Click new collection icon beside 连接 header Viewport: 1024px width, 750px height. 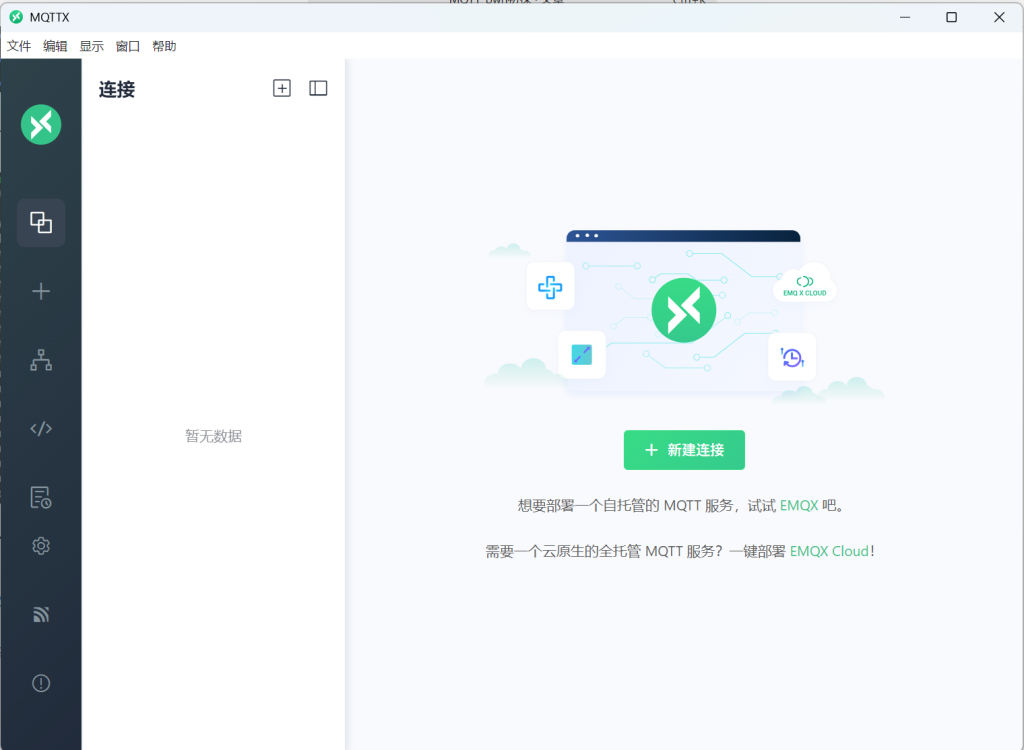282,88
